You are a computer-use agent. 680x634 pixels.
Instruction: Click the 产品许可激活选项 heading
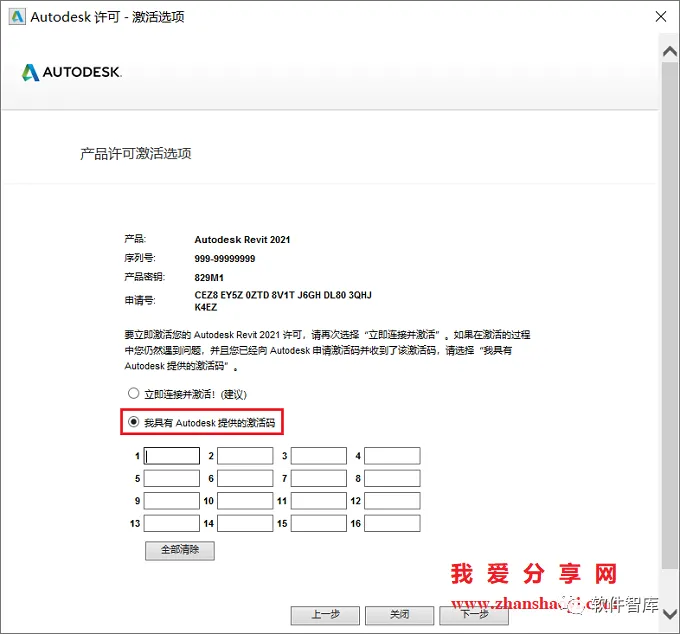coord(136,154)
